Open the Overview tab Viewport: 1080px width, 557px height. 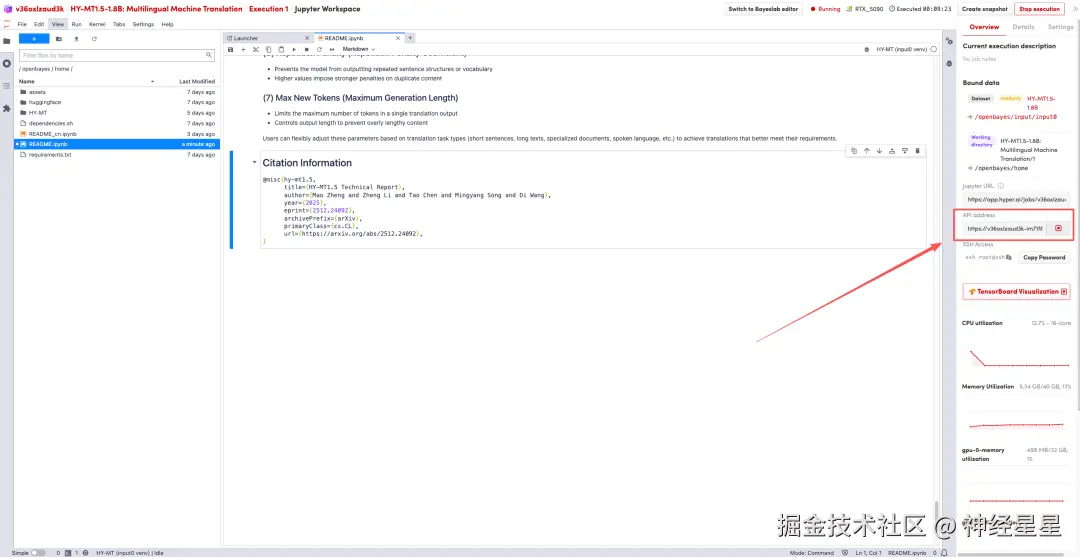pos(984,27)
